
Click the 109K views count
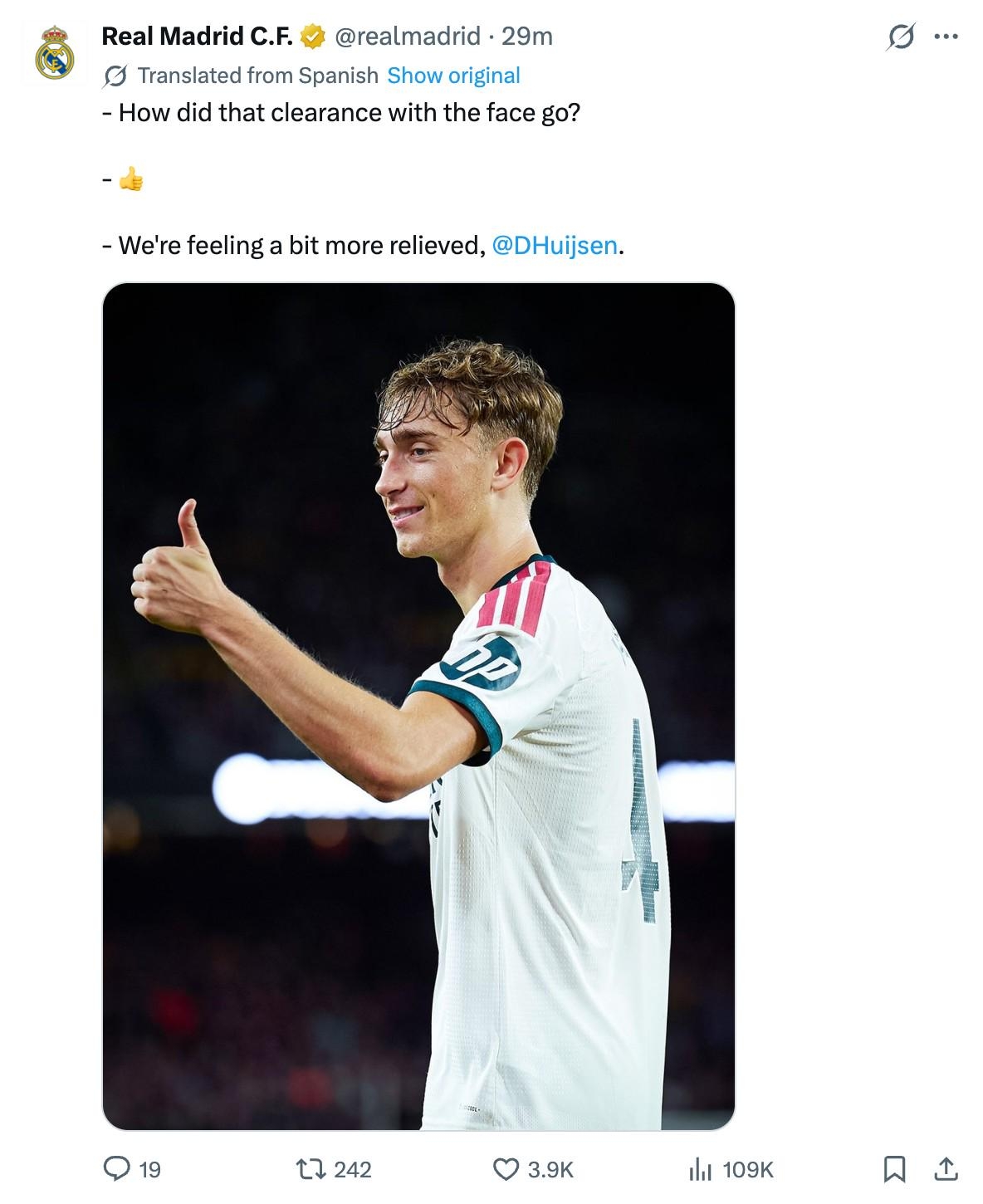(x=748, y=1170)
